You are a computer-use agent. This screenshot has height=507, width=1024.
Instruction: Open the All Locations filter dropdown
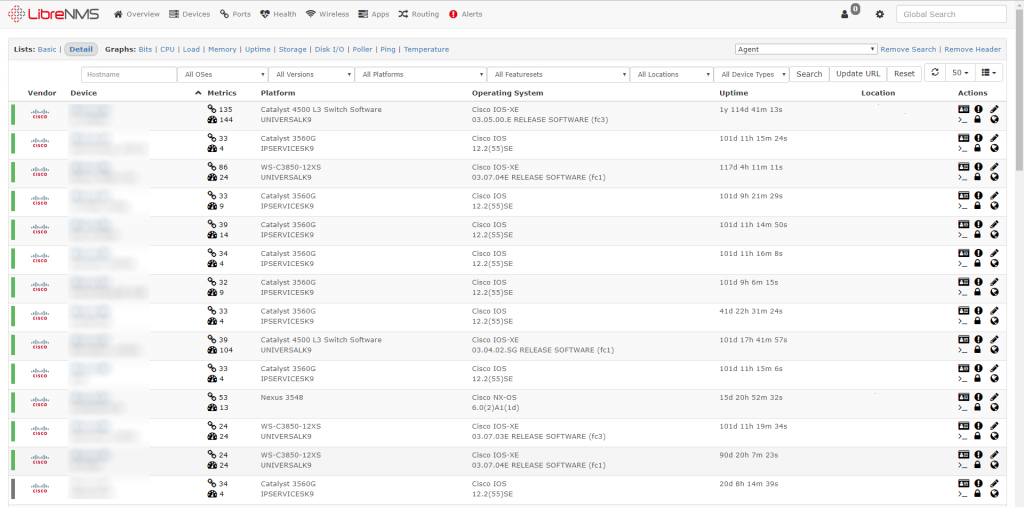click(x=671, y=74)
